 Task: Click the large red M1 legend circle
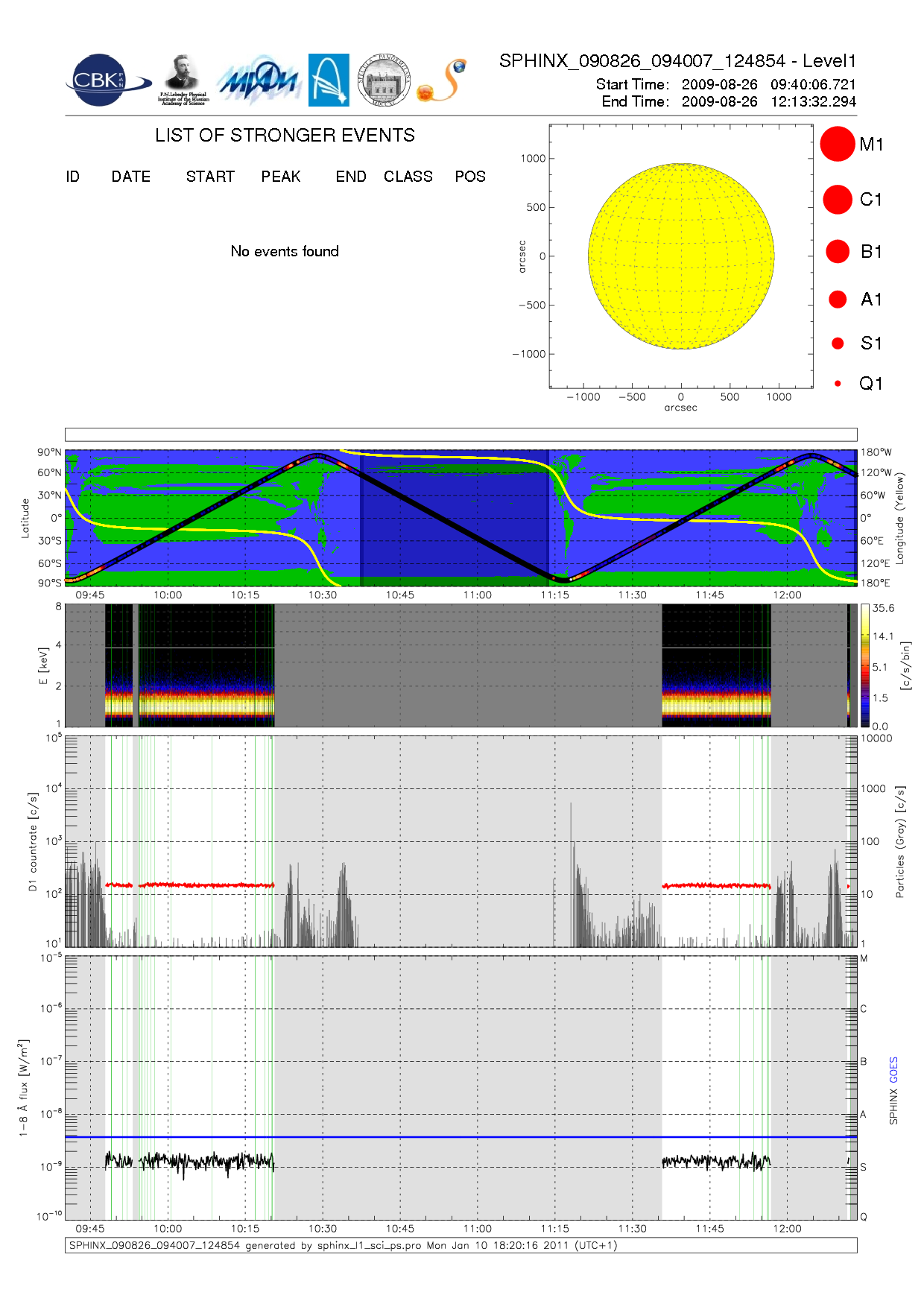coord(837,144)
